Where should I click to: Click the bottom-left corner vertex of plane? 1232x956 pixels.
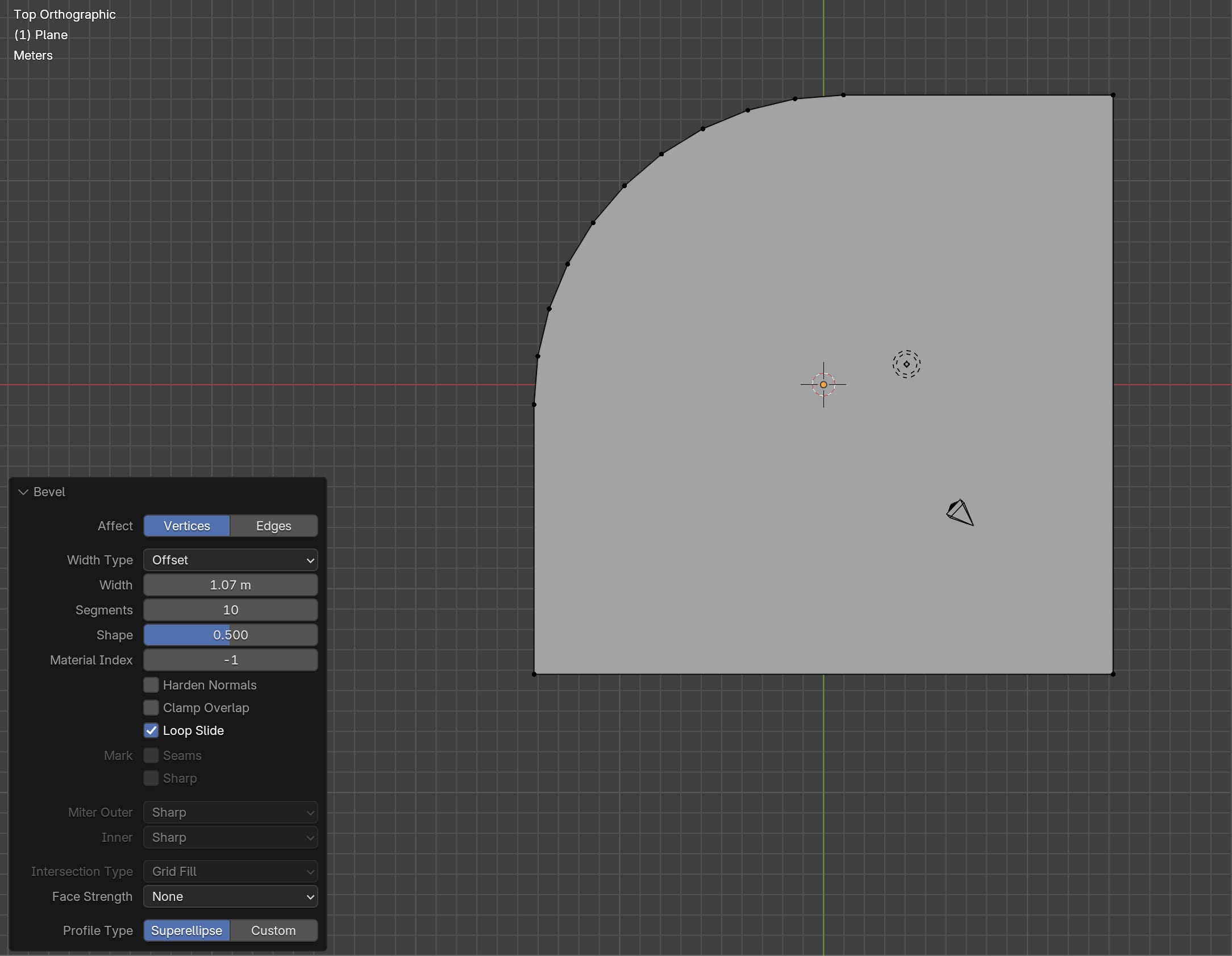click(x=534, y=674)
